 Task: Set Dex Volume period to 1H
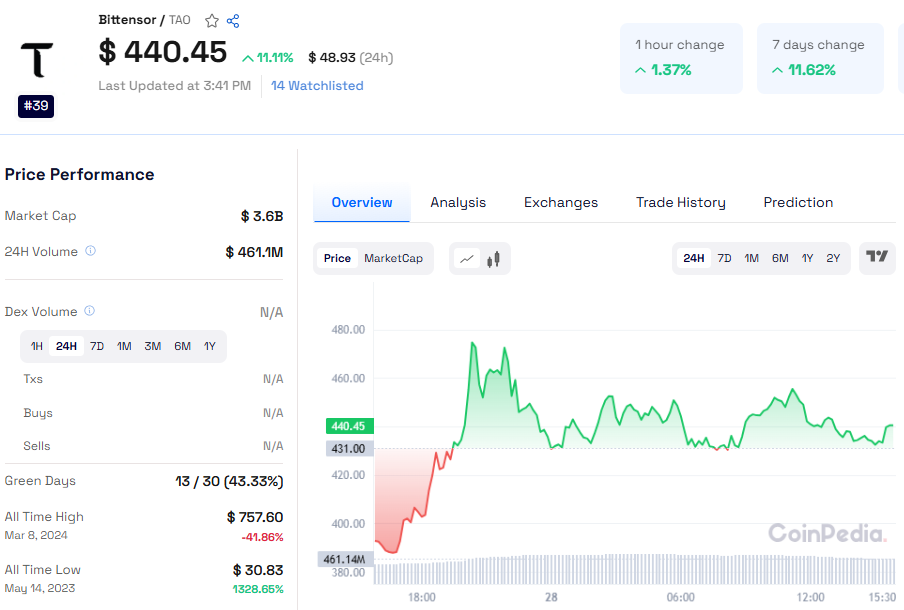[37, 346]
